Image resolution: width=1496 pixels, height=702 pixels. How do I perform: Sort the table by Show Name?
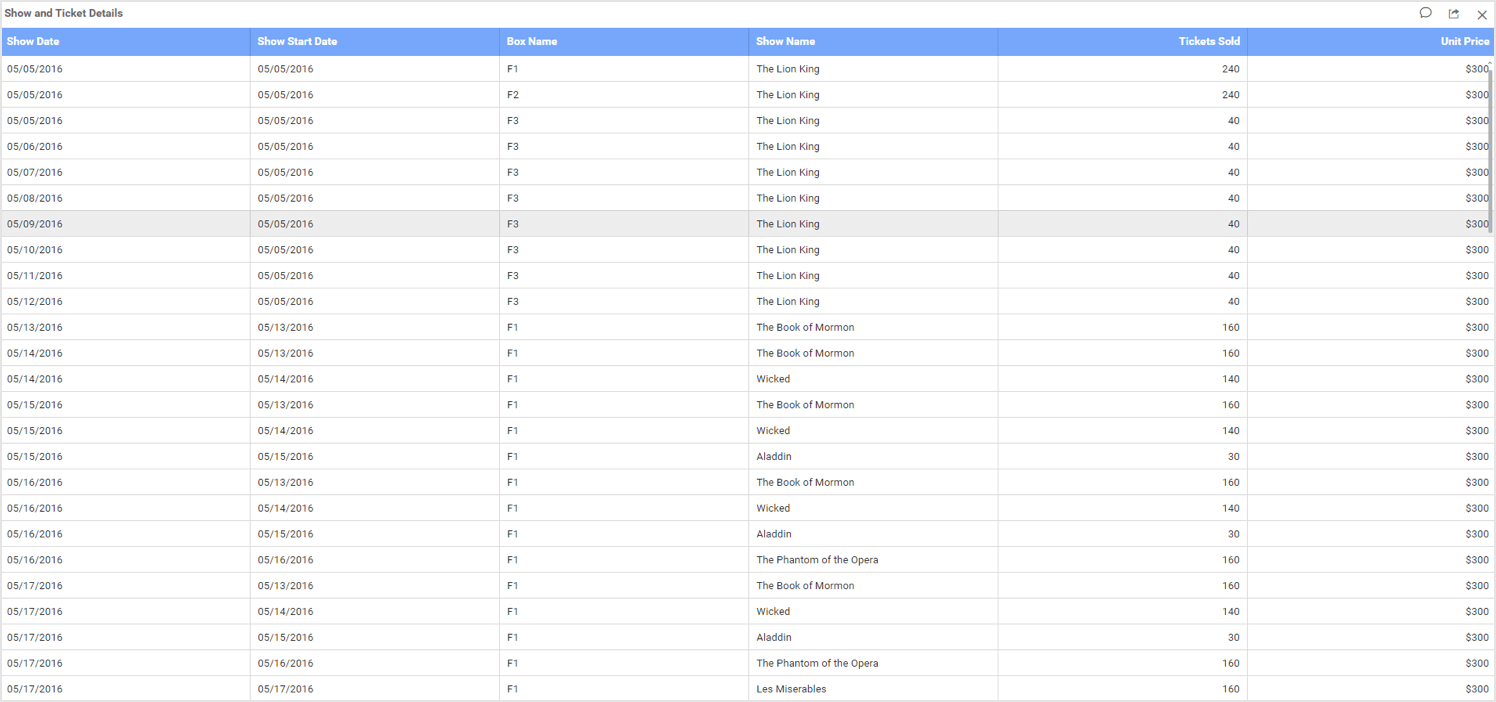pyautogui.click(x=784, y=41)
